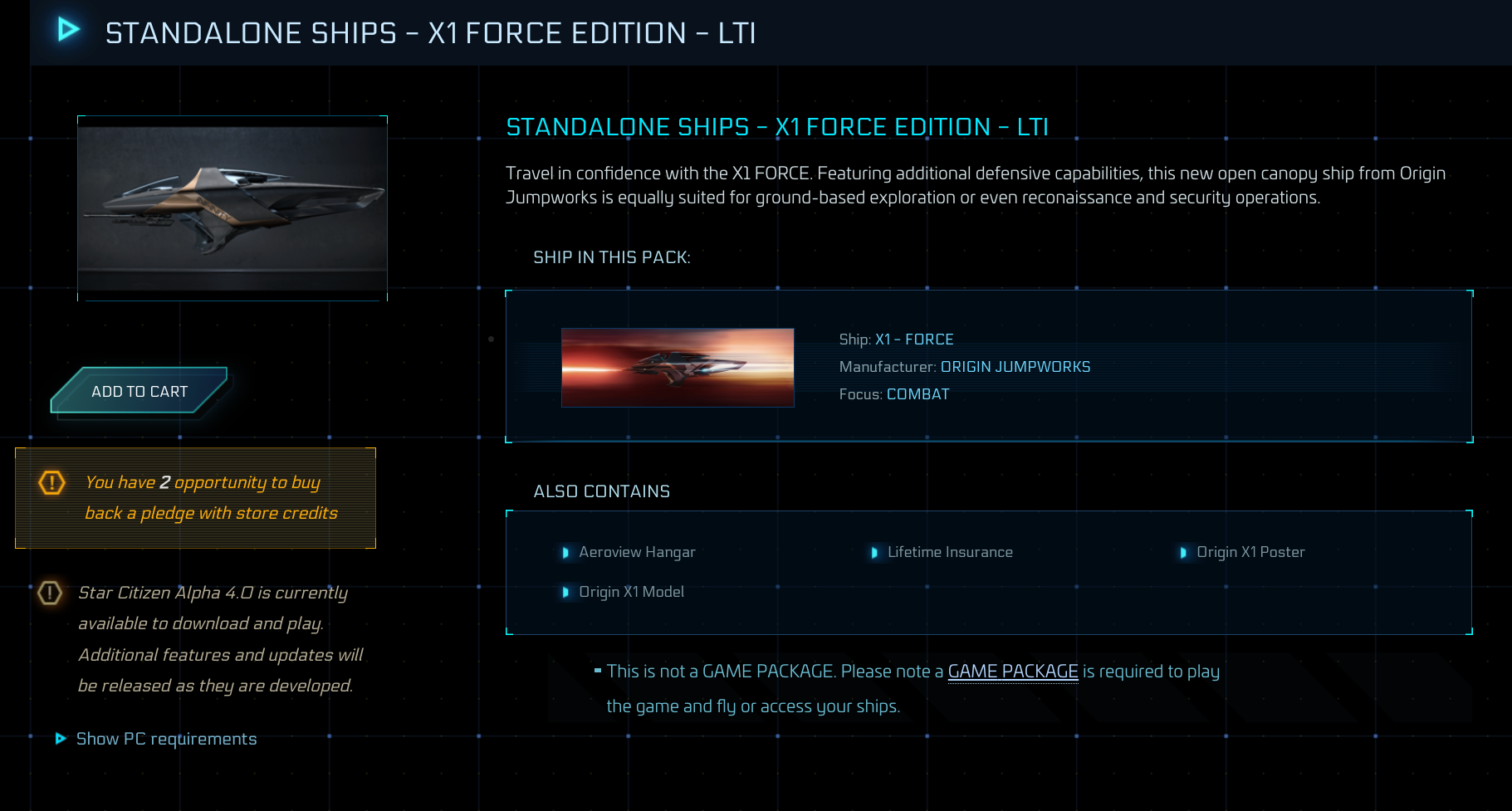Select the Lifetime Insurance item
Viewport: 1512px width, 811px height.
pos(950,553)
